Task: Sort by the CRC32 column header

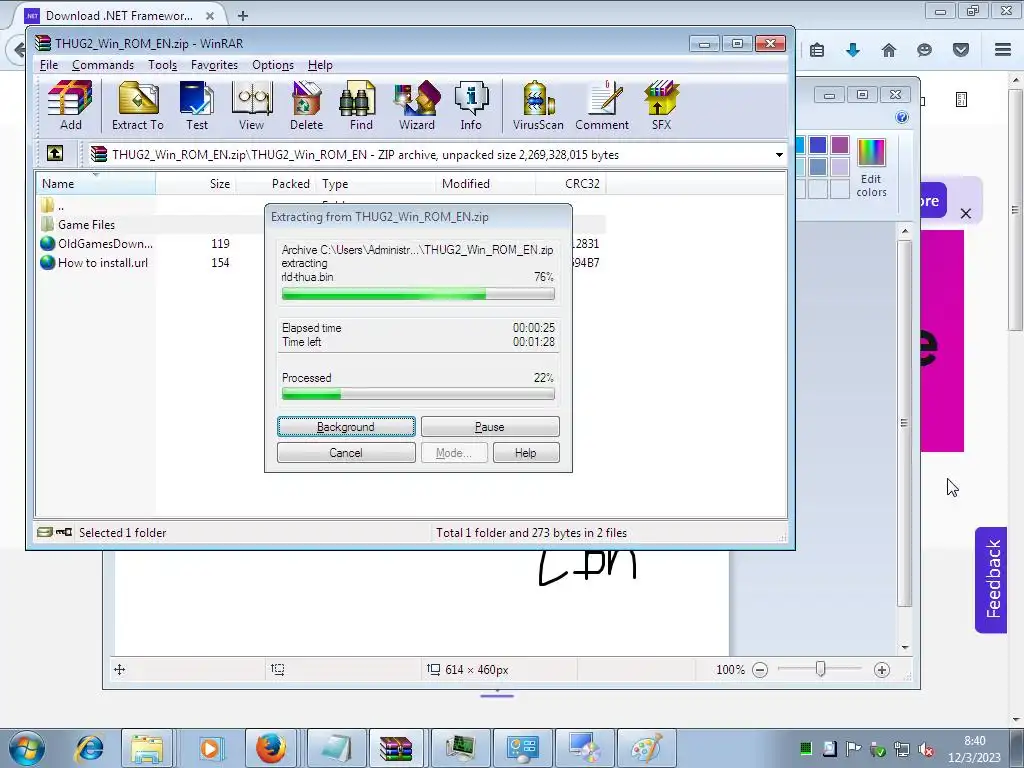Action: click(x=571, y=184)
